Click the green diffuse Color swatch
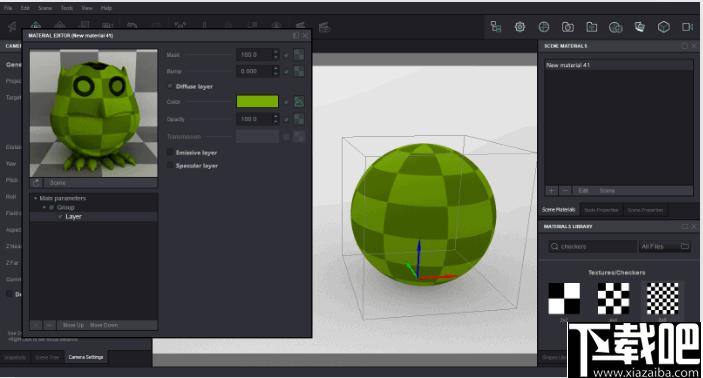The image size is (703, 378). (257, 102)
